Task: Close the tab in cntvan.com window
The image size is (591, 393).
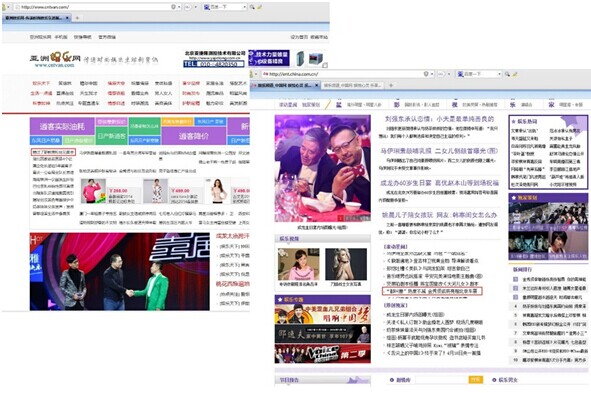Action: coord(67,18)
